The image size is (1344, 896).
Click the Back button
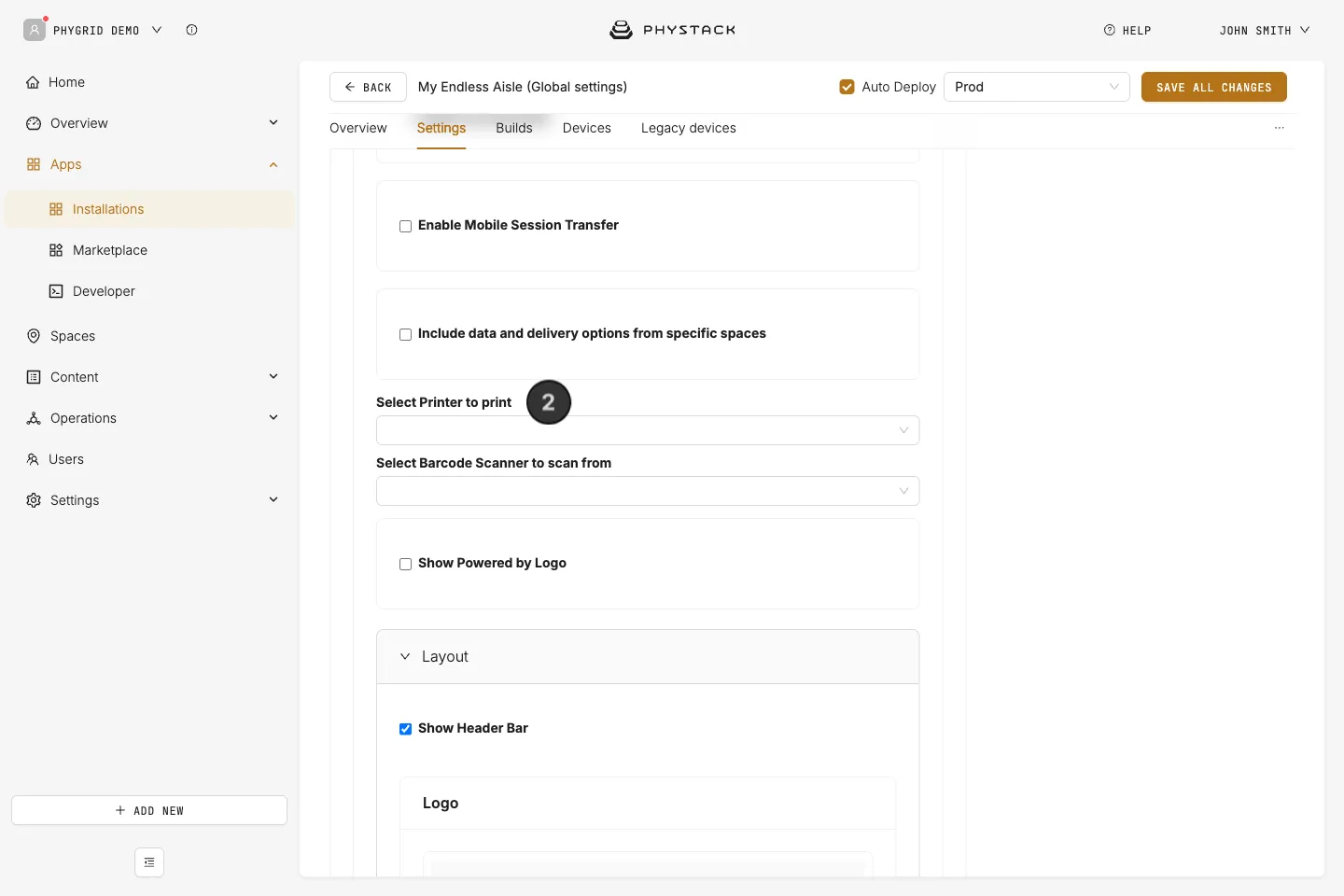(x=368, y=87)
